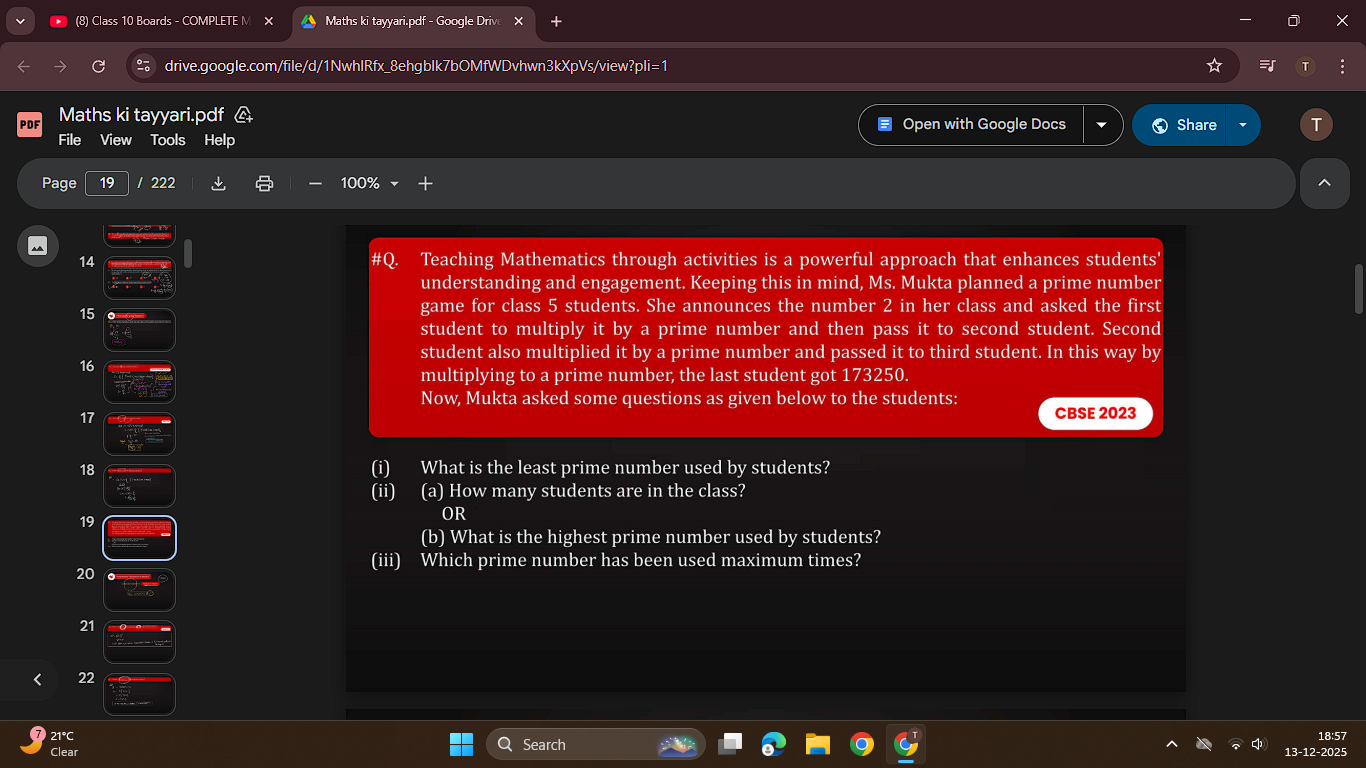Click the Open with Google Docs button

pos(972,125)
